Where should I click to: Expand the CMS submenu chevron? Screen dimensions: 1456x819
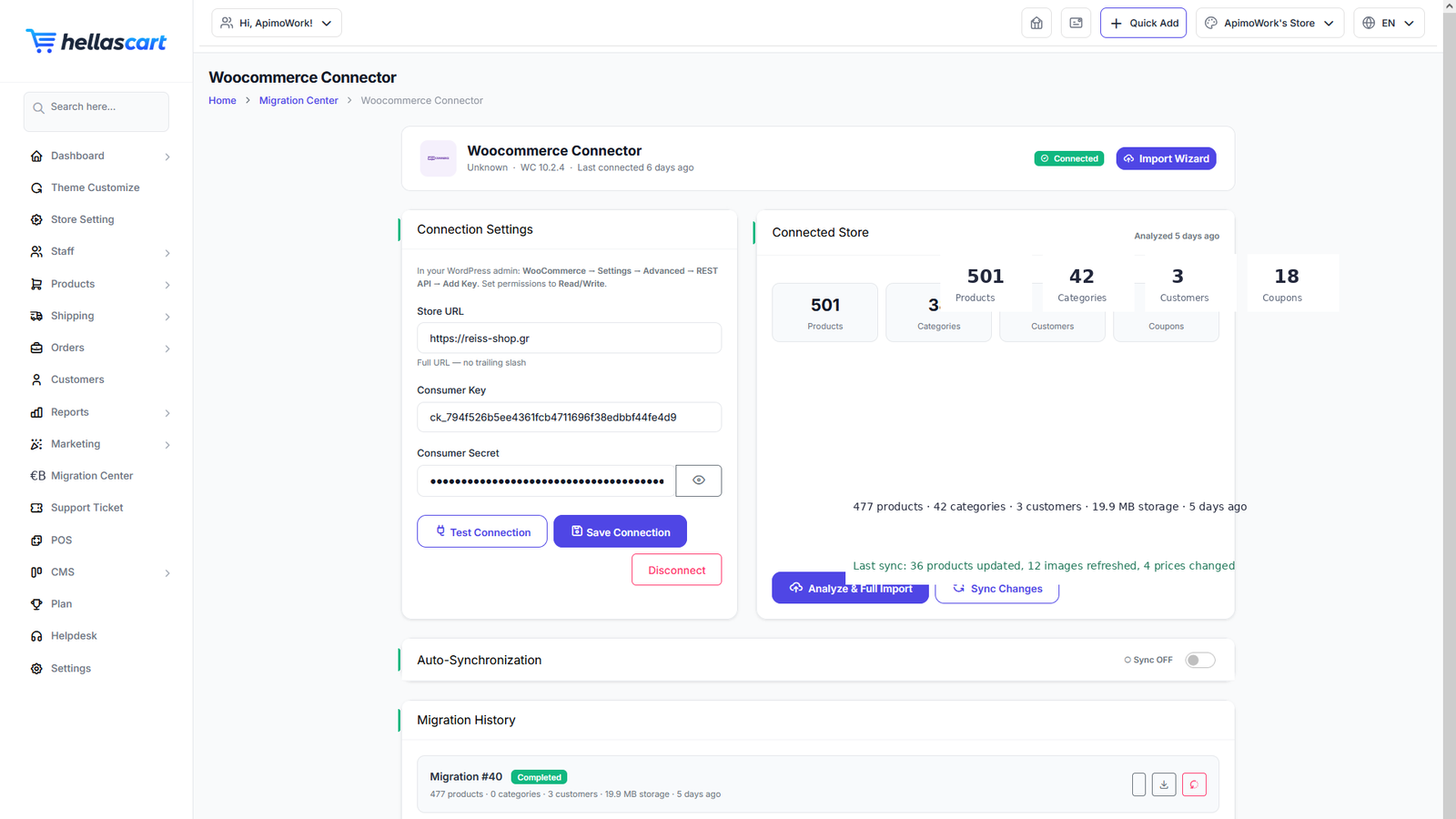(x=167, y=573)
